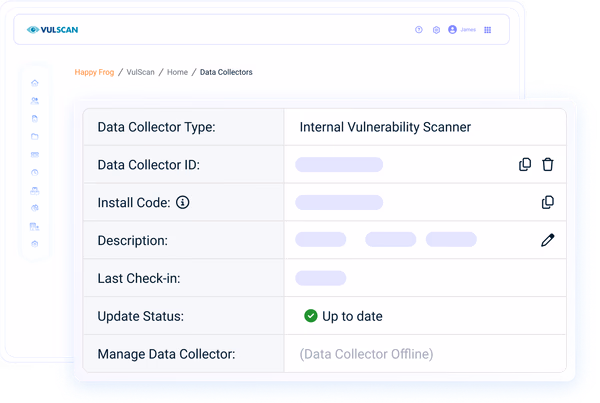Open settings gear in top bar

[436, 29]
